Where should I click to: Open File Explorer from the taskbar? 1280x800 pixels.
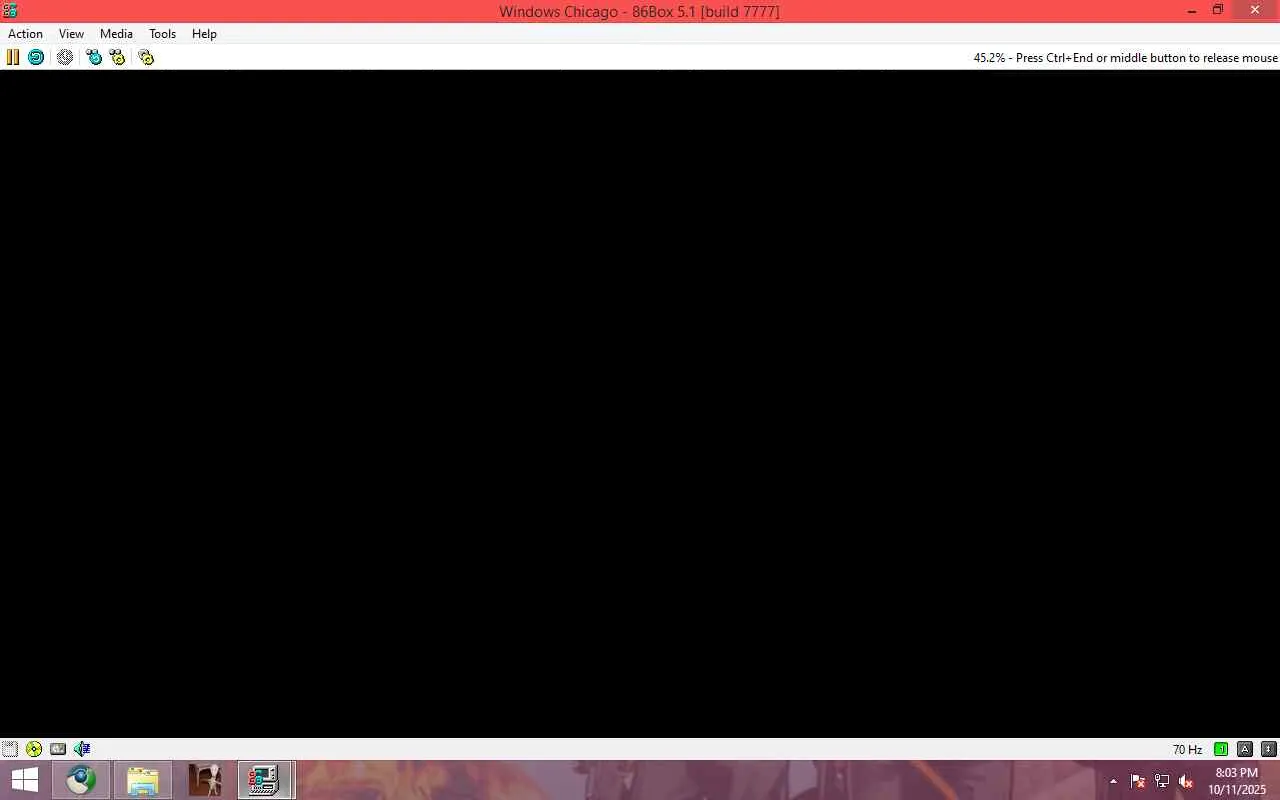pyautogui.click(x=143, y=780)
